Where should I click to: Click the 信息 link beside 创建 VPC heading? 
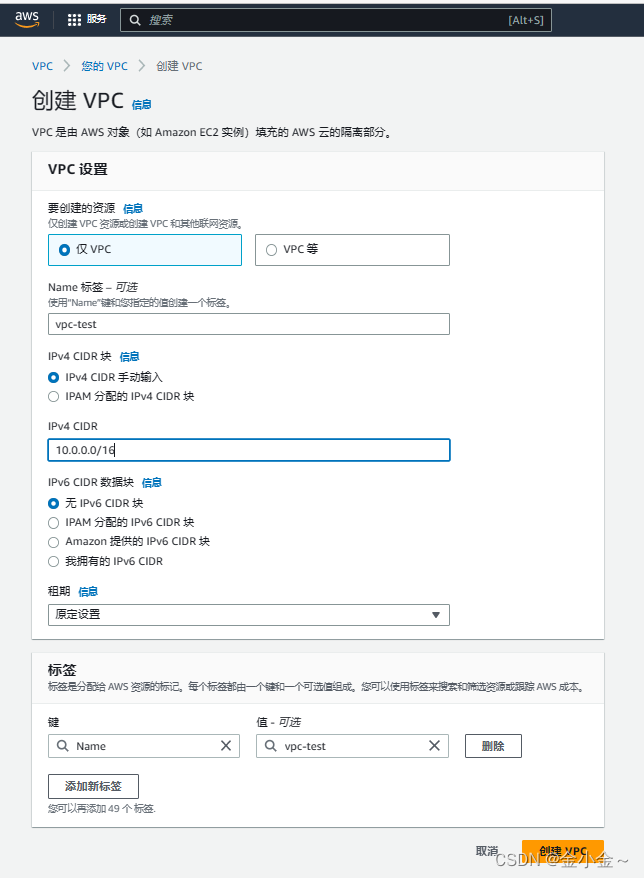click(x=141, y=105)
